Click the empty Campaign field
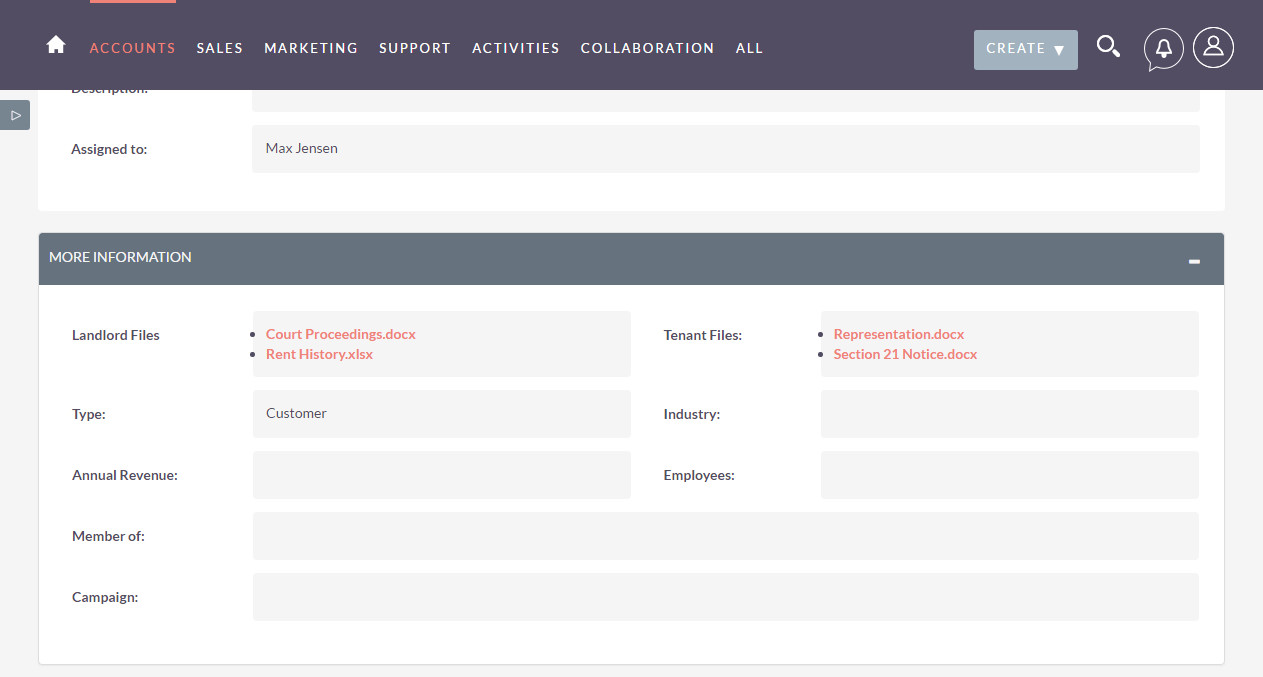Viewport: 1263px width, 677px height. pyautogui.click(x=726, y=597)
